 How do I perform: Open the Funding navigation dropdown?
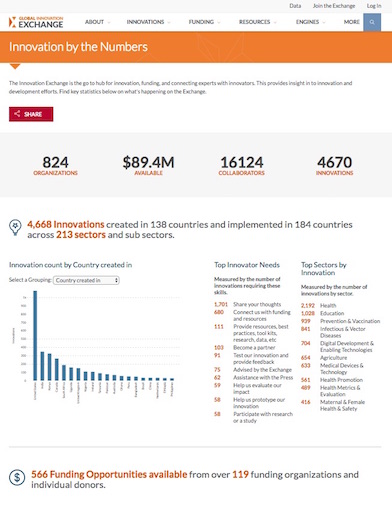(x=204, y=22)
